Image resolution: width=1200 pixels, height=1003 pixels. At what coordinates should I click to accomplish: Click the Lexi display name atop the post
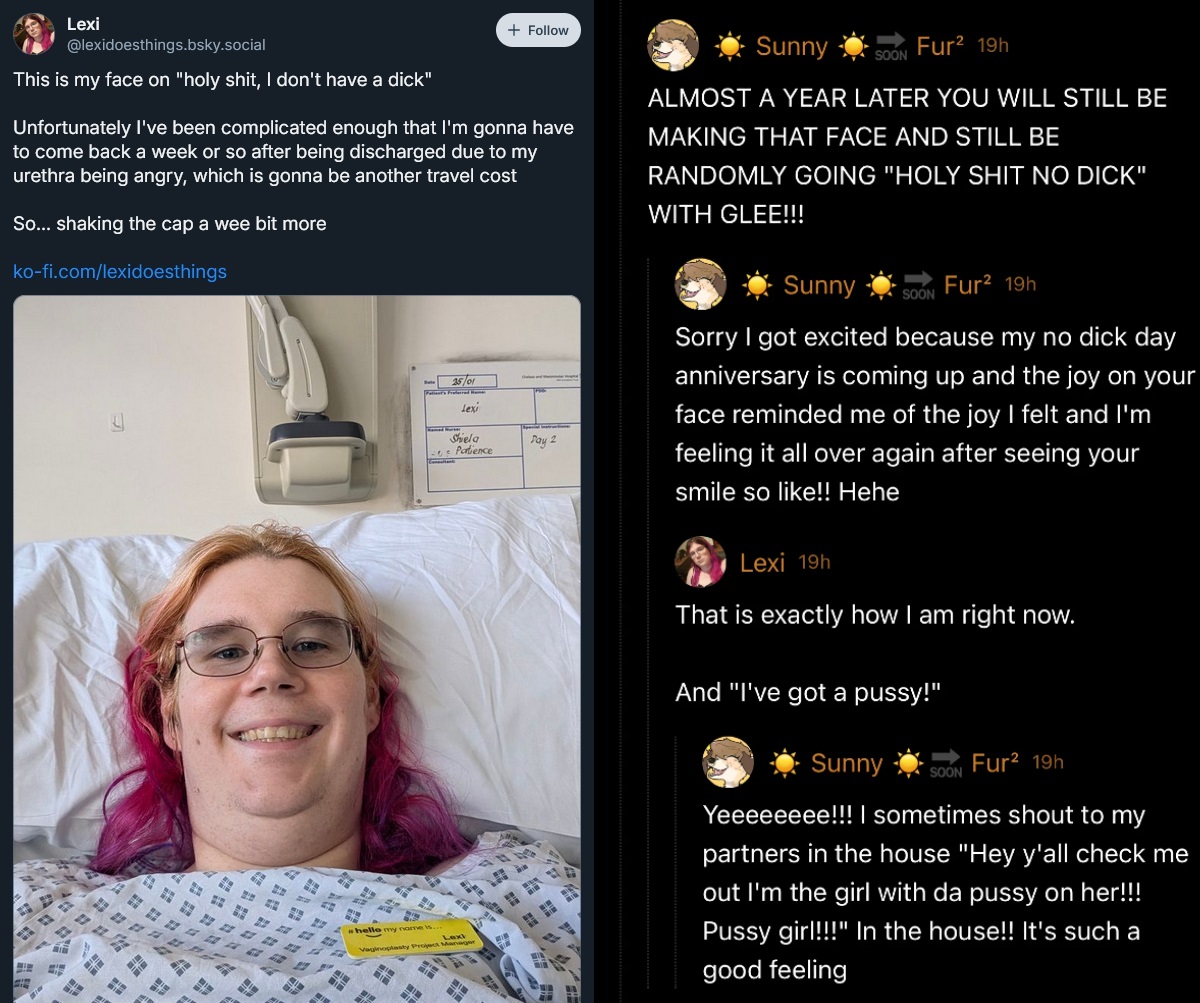coord(83,24)
